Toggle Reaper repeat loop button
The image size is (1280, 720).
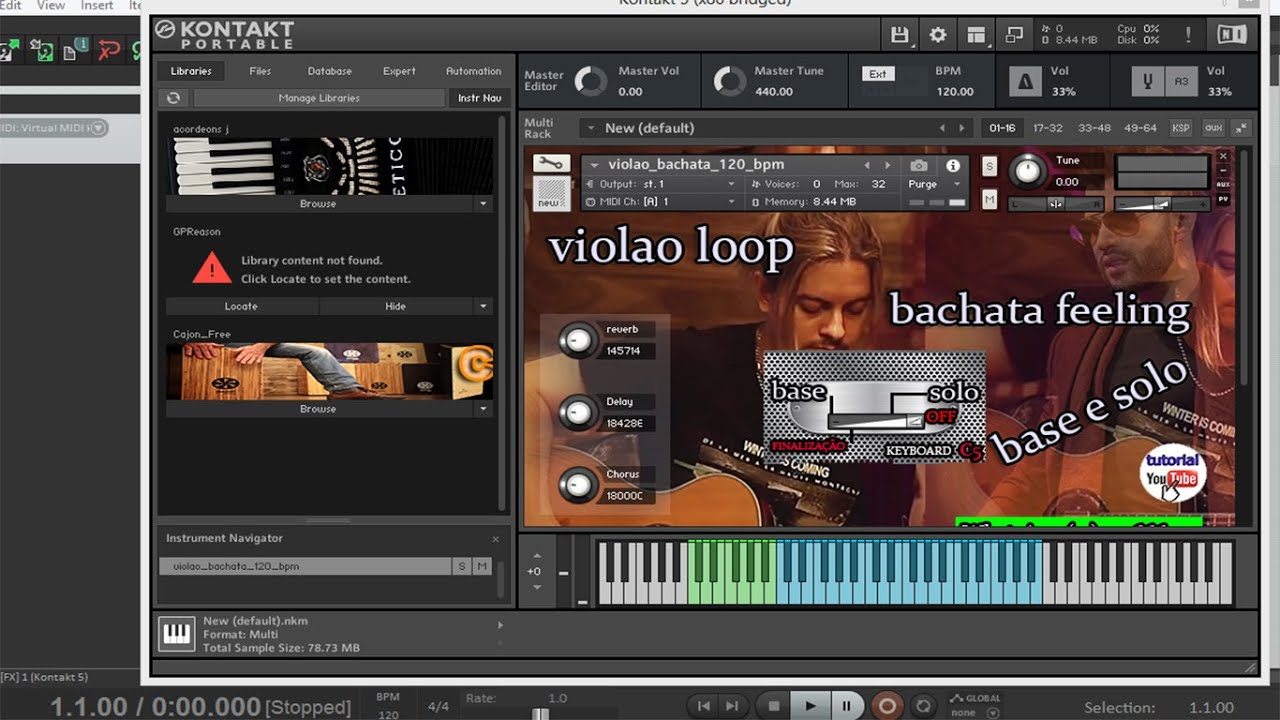tap(924, 706)
